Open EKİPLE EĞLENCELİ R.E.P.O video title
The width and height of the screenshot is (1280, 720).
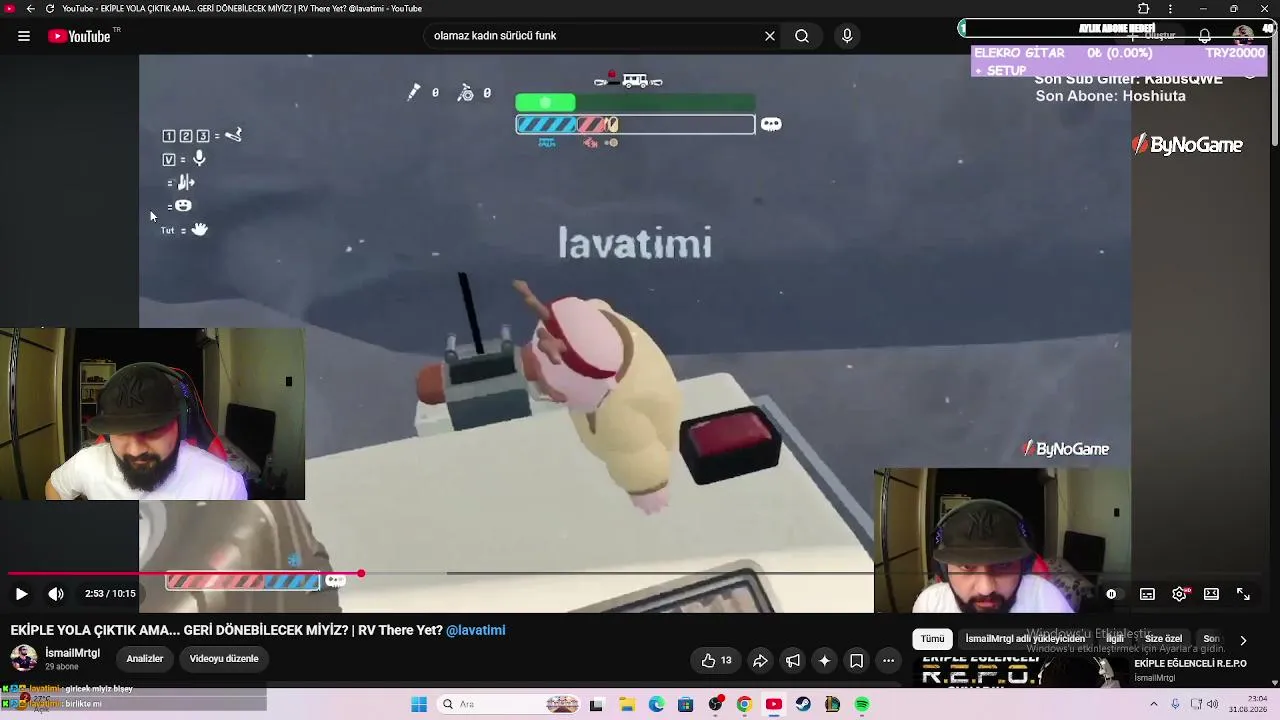point(1190,664)
